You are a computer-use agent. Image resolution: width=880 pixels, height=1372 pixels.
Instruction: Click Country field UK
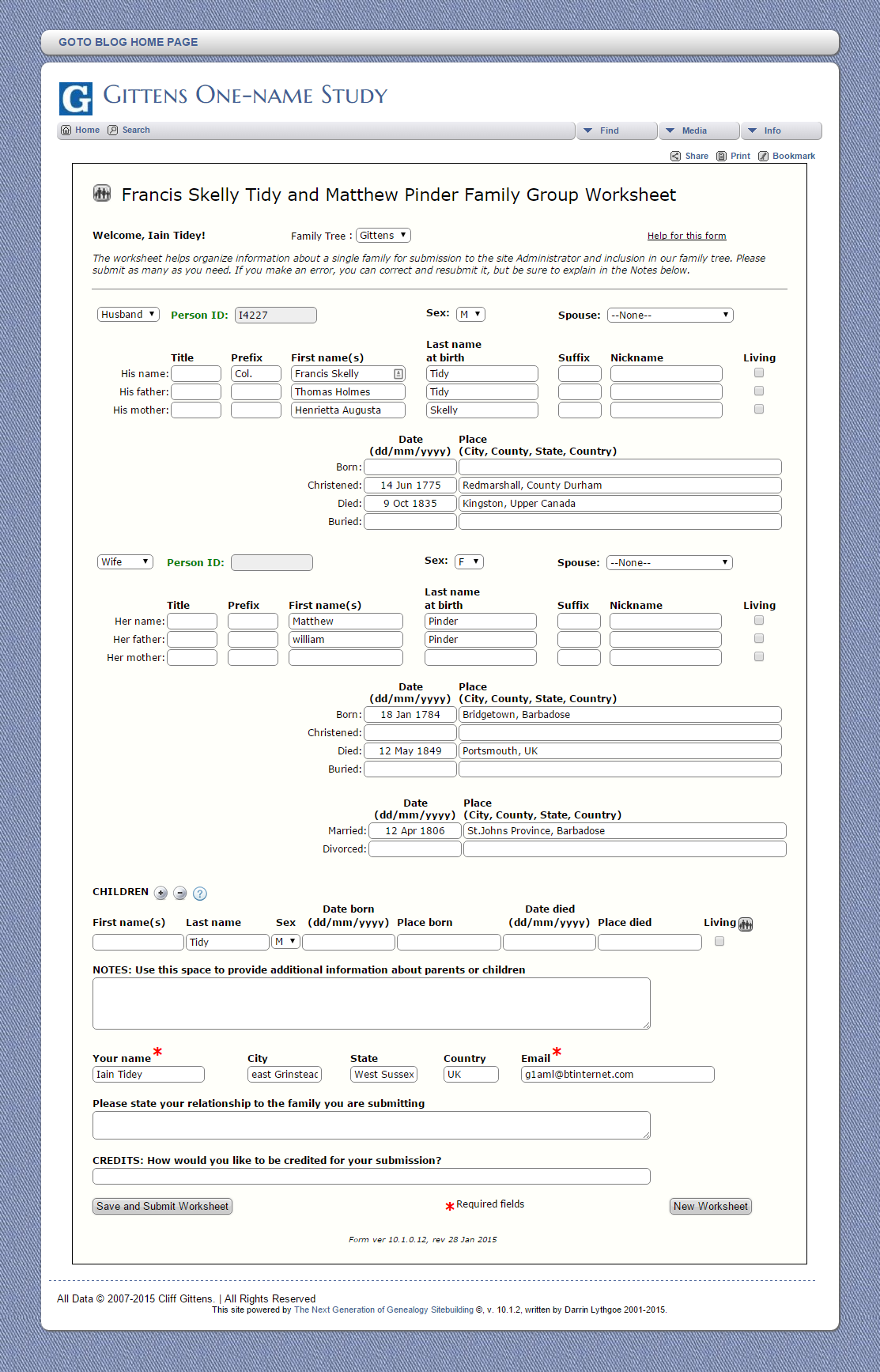471,1075
